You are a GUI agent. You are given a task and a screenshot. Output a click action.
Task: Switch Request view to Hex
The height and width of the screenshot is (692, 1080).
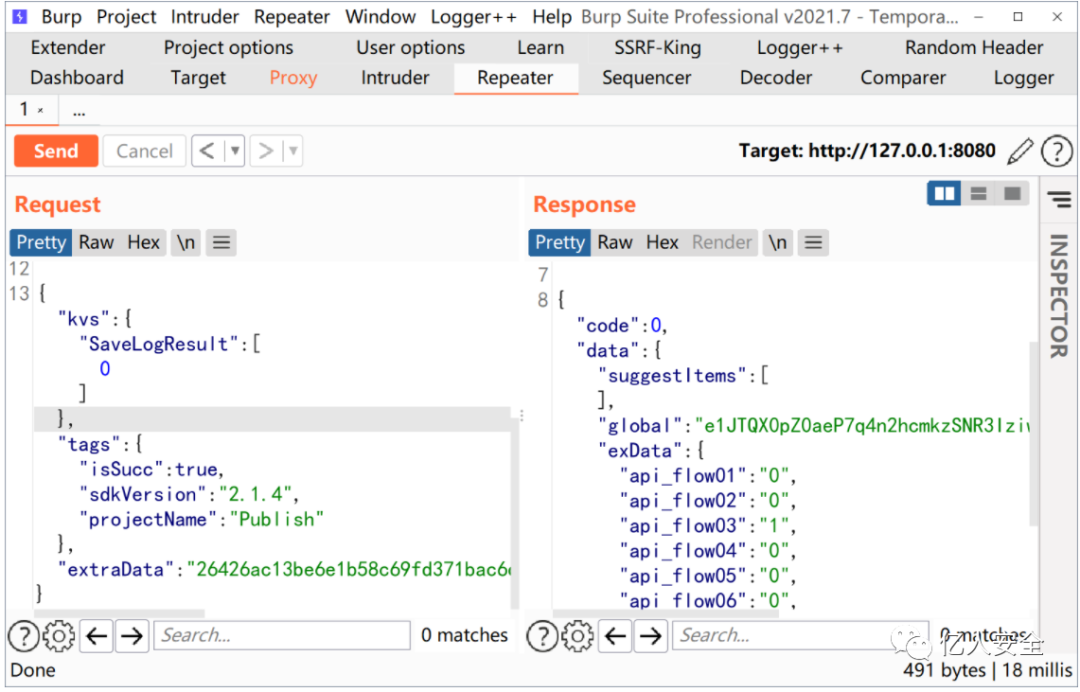point(143,242)
